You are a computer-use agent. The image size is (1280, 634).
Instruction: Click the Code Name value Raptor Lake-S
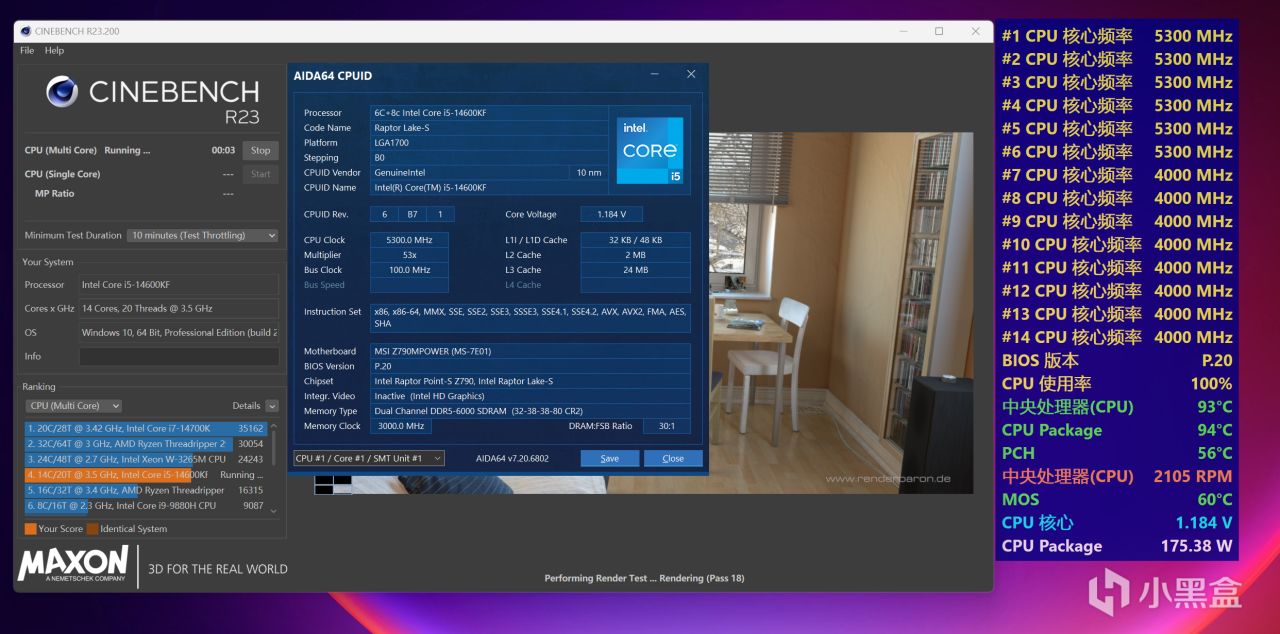click(x=489, y=128)
